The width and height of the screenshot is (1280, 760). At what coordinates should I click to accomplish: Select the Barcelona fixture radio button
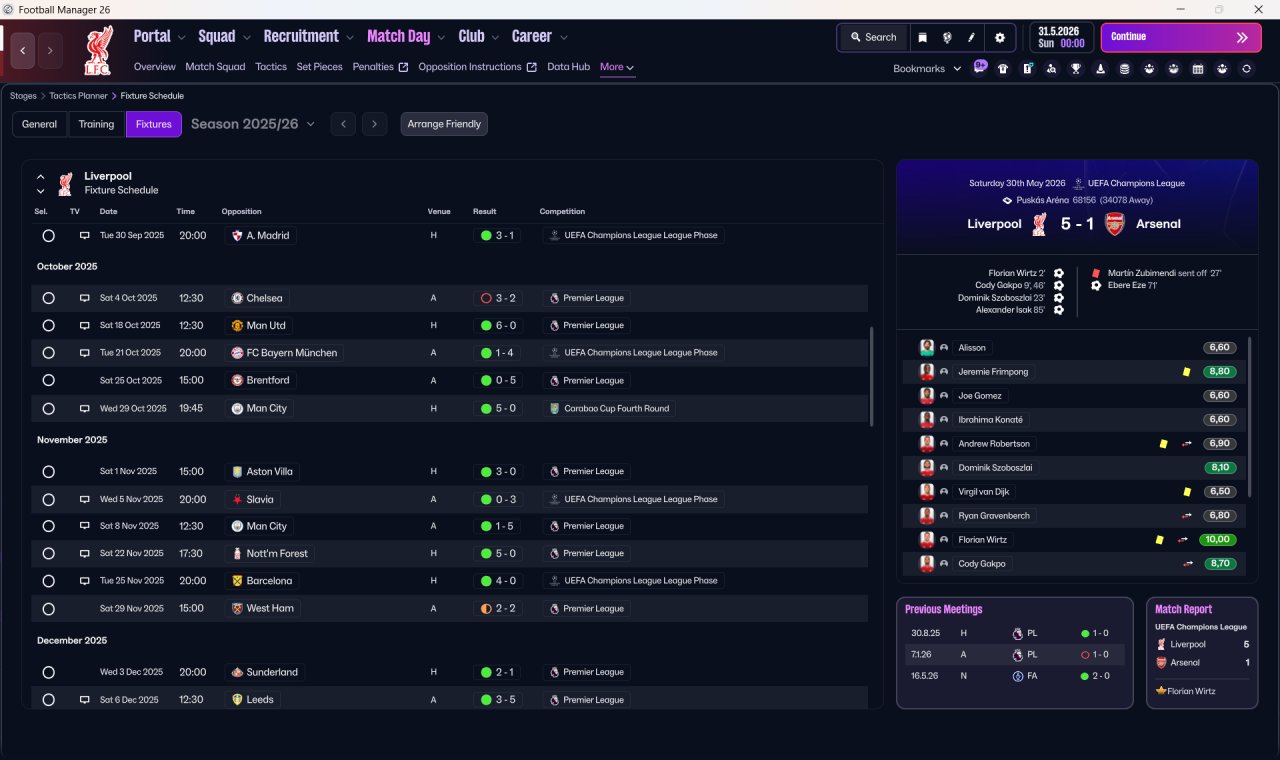(48, 581)
